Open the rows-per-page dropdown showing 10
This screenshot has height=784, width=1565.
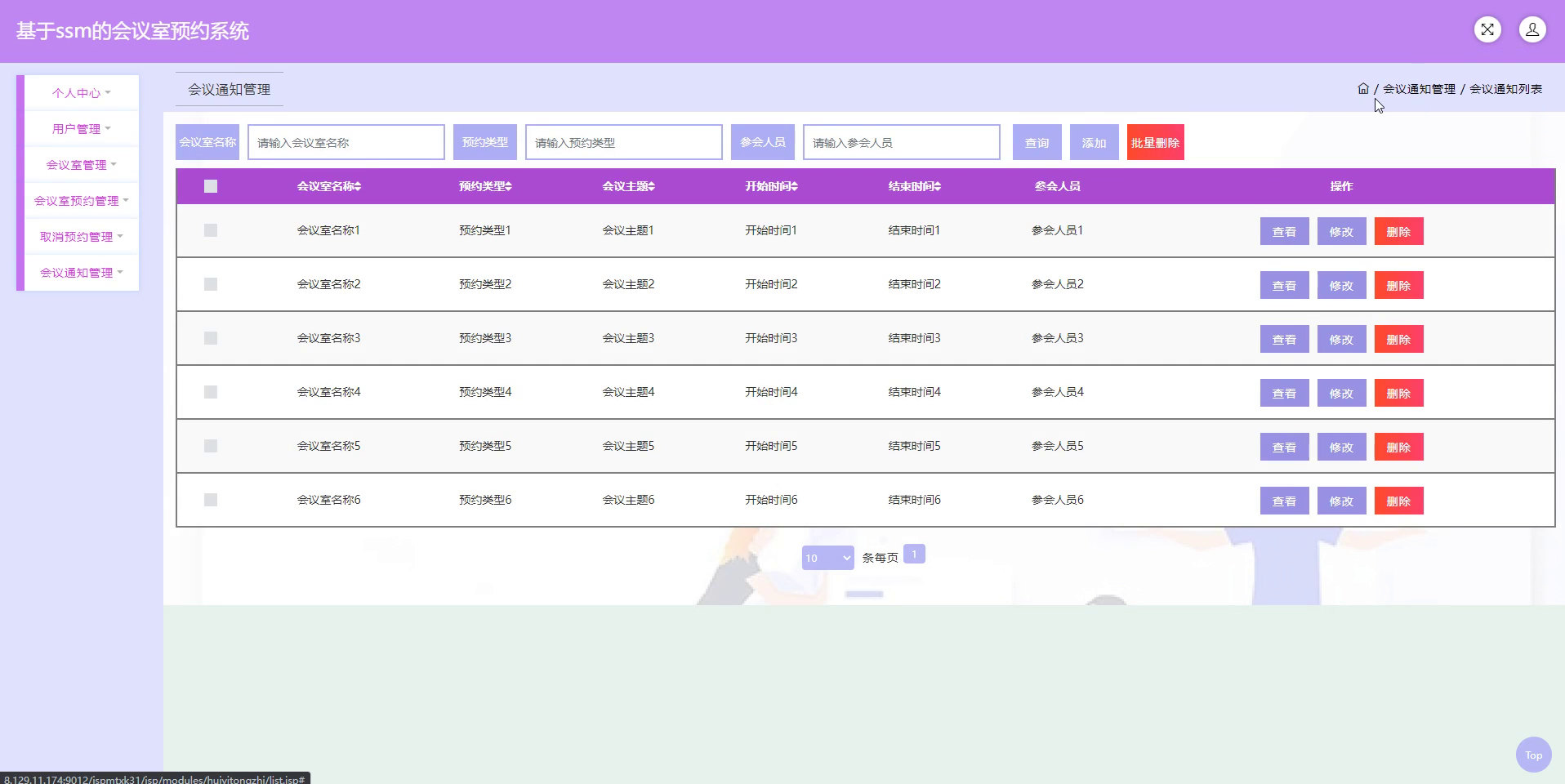tap(827, 558)
